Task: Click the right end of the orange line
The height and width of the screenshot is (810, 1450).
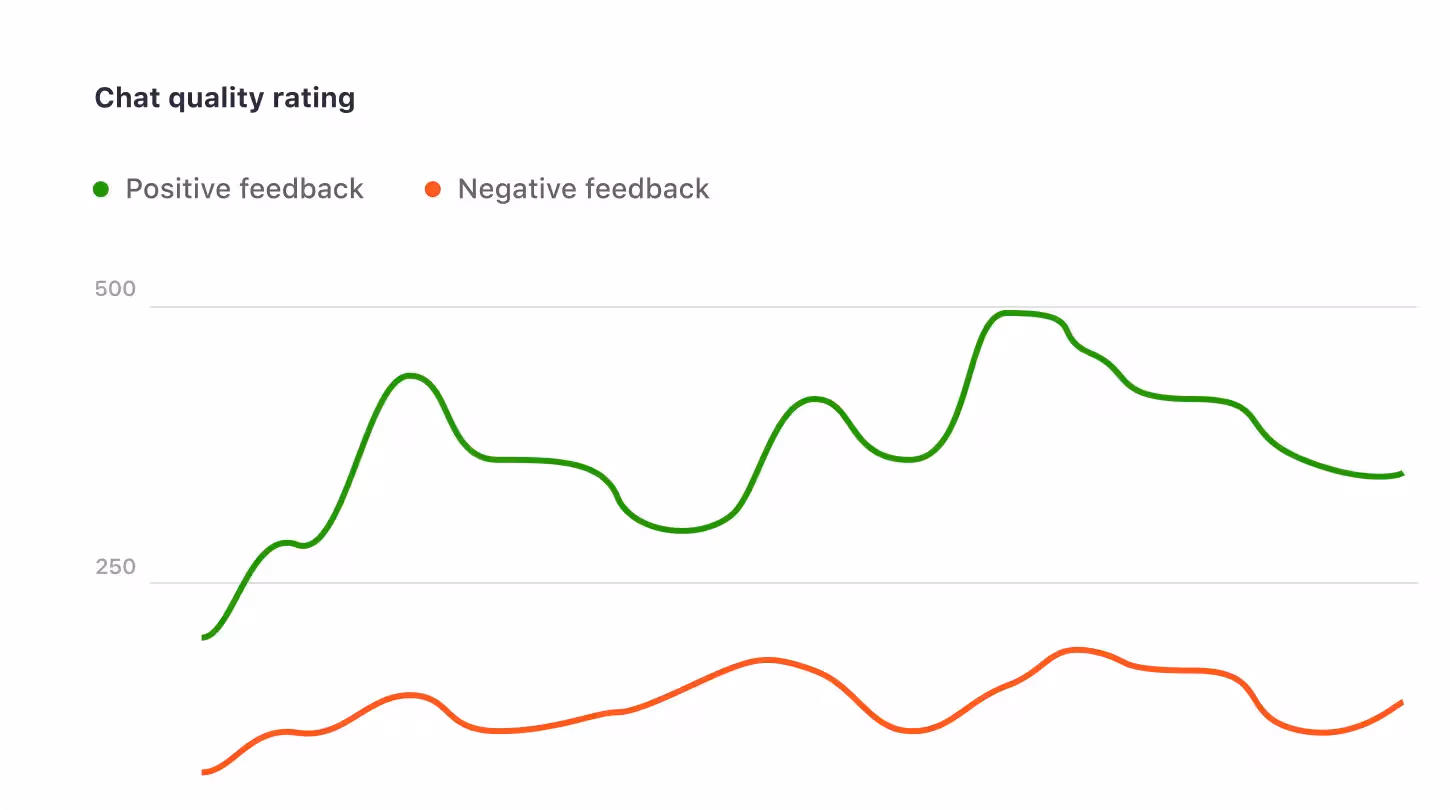Action: [x=1401, y=703]
